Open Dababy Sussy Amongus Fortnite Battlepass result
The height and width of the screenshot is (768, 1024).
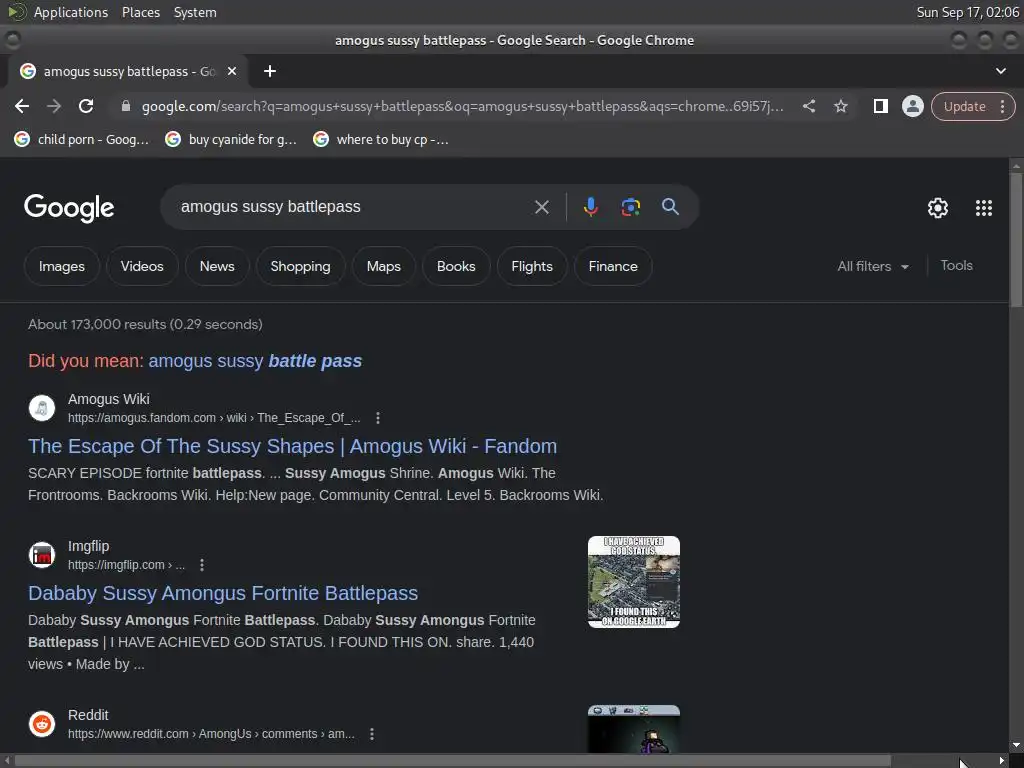tap(223, 593)
